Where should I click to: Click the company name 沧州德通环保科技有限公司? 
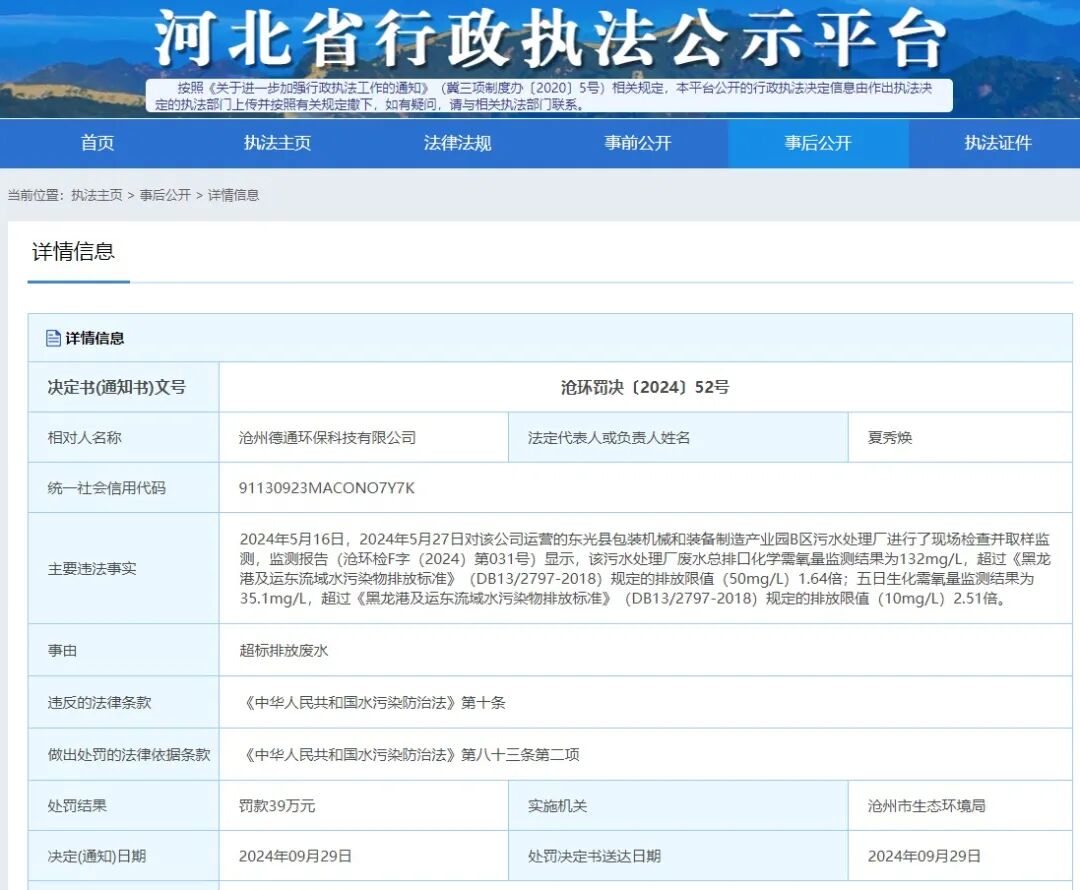[327, 438]
